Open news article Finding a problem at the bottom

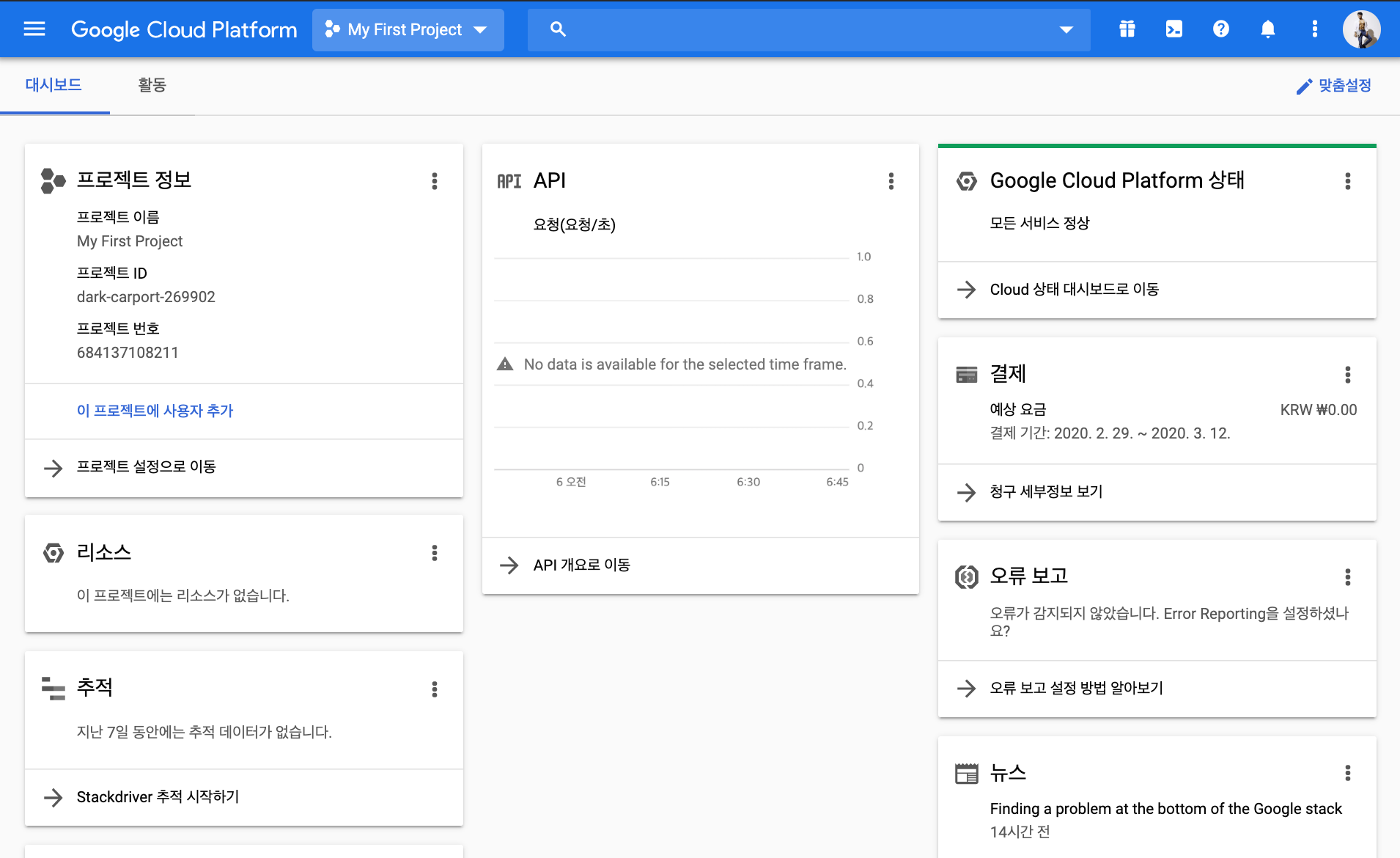coord(1165,809)
